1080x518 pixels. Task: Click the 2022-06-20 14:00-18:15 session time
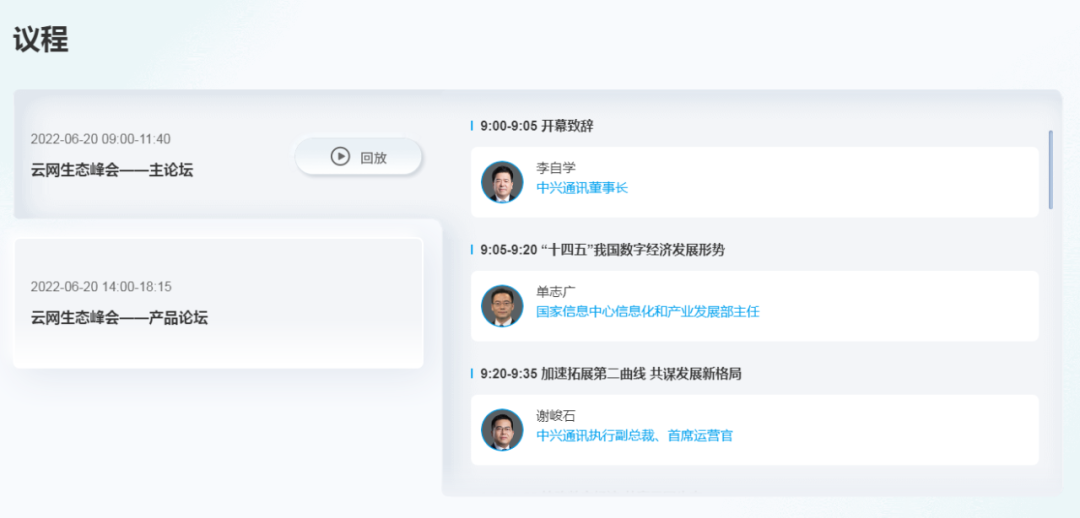[101, 287]
